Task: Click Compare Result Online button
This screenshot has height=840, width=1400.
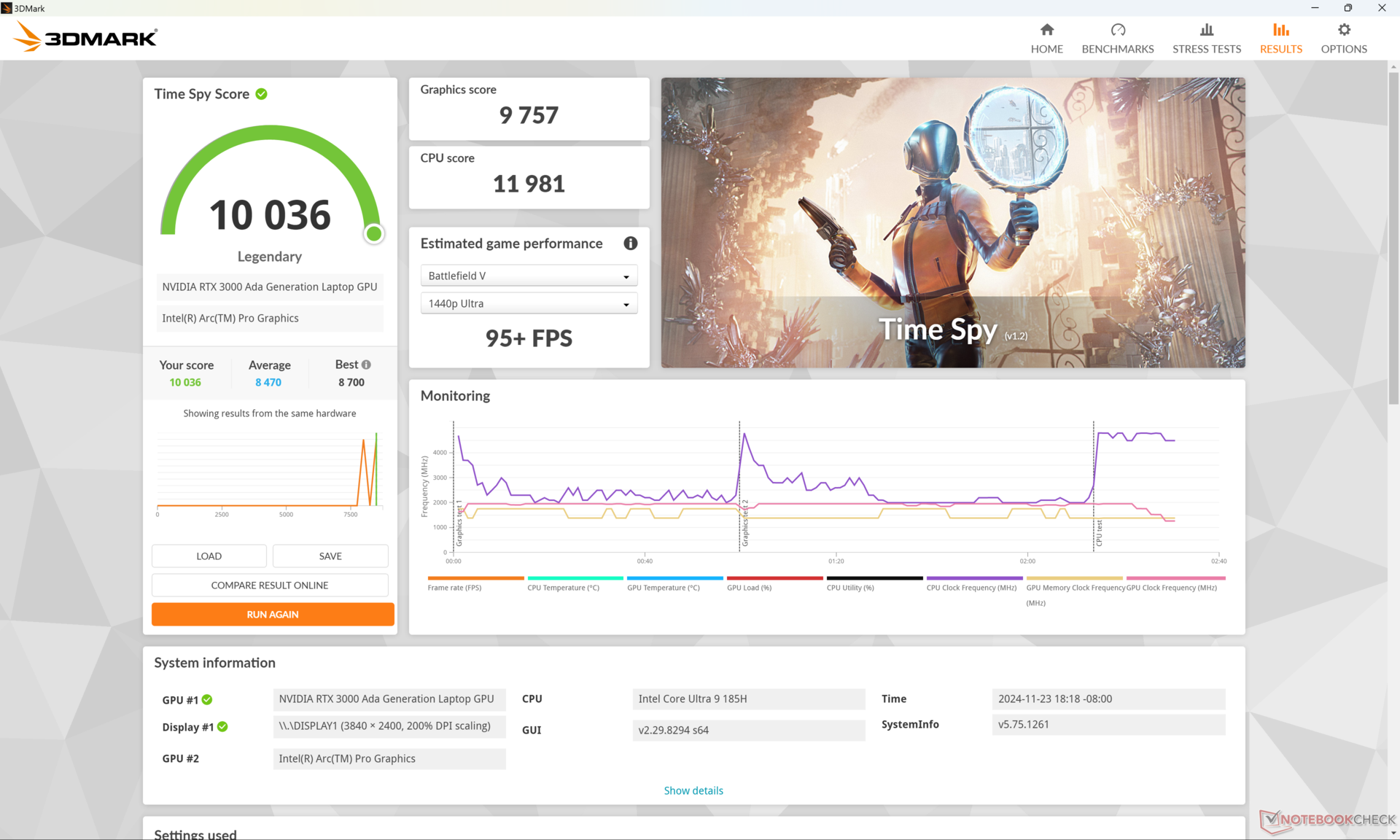Action: click(269, 585)
